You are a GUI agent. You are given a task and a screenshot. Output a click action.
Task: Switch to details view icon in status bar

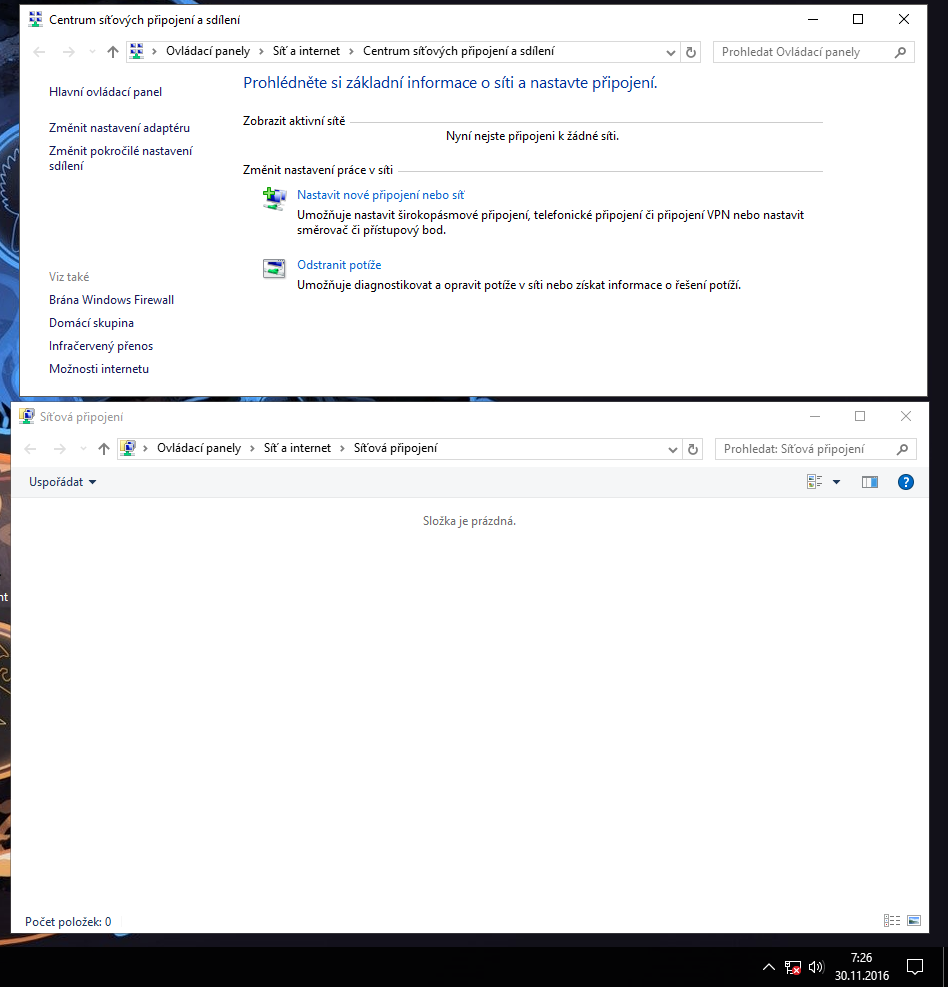pyautogui.click(x=891, y=921)
